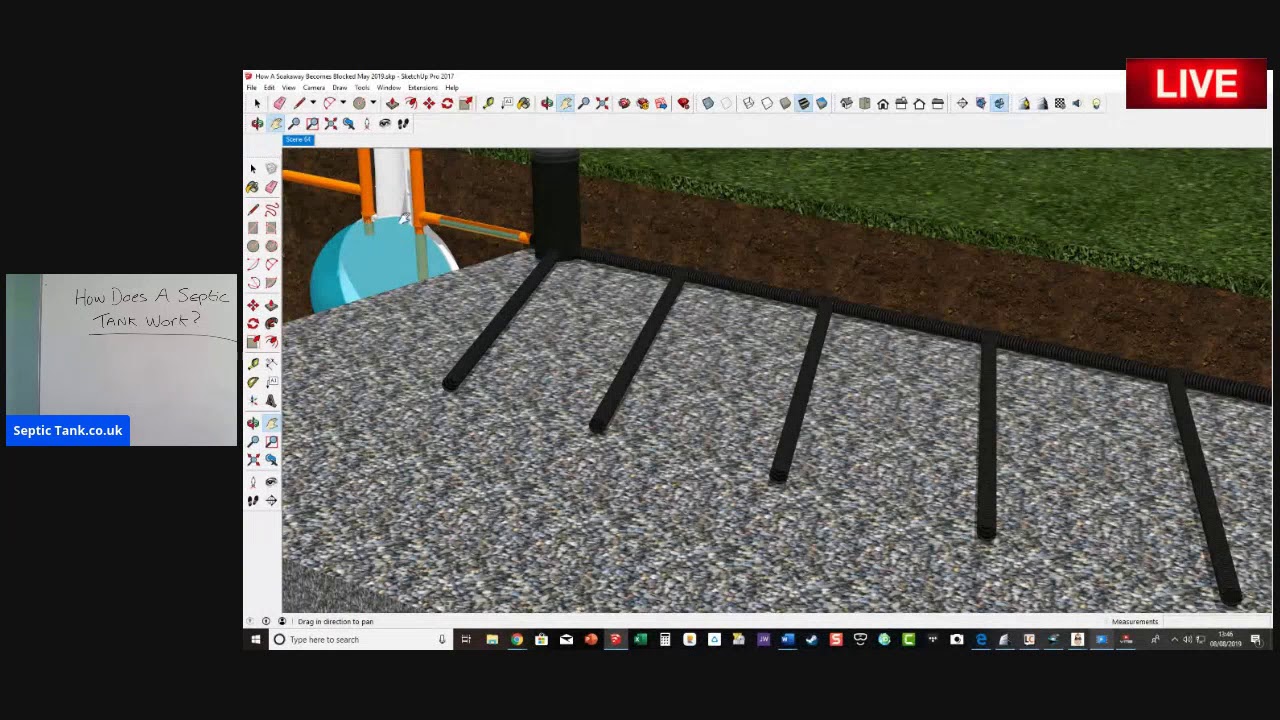Select the Scene 64 tab
Screen dimensions: 1280x720
point(298,140)
